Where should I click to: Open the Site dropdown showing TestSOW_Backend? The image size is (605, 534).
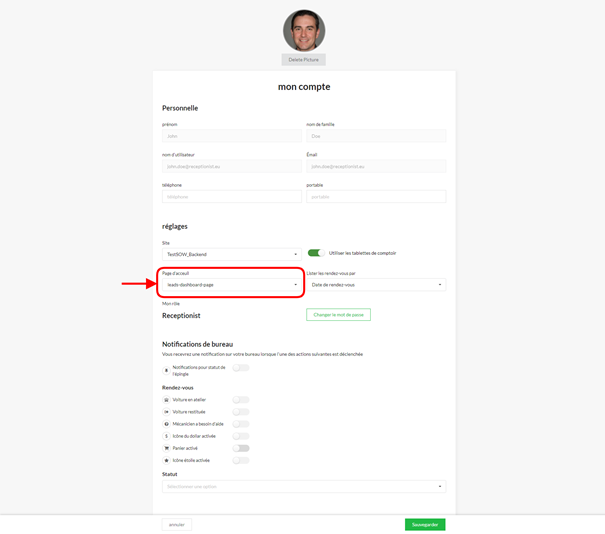pos(231,255)
